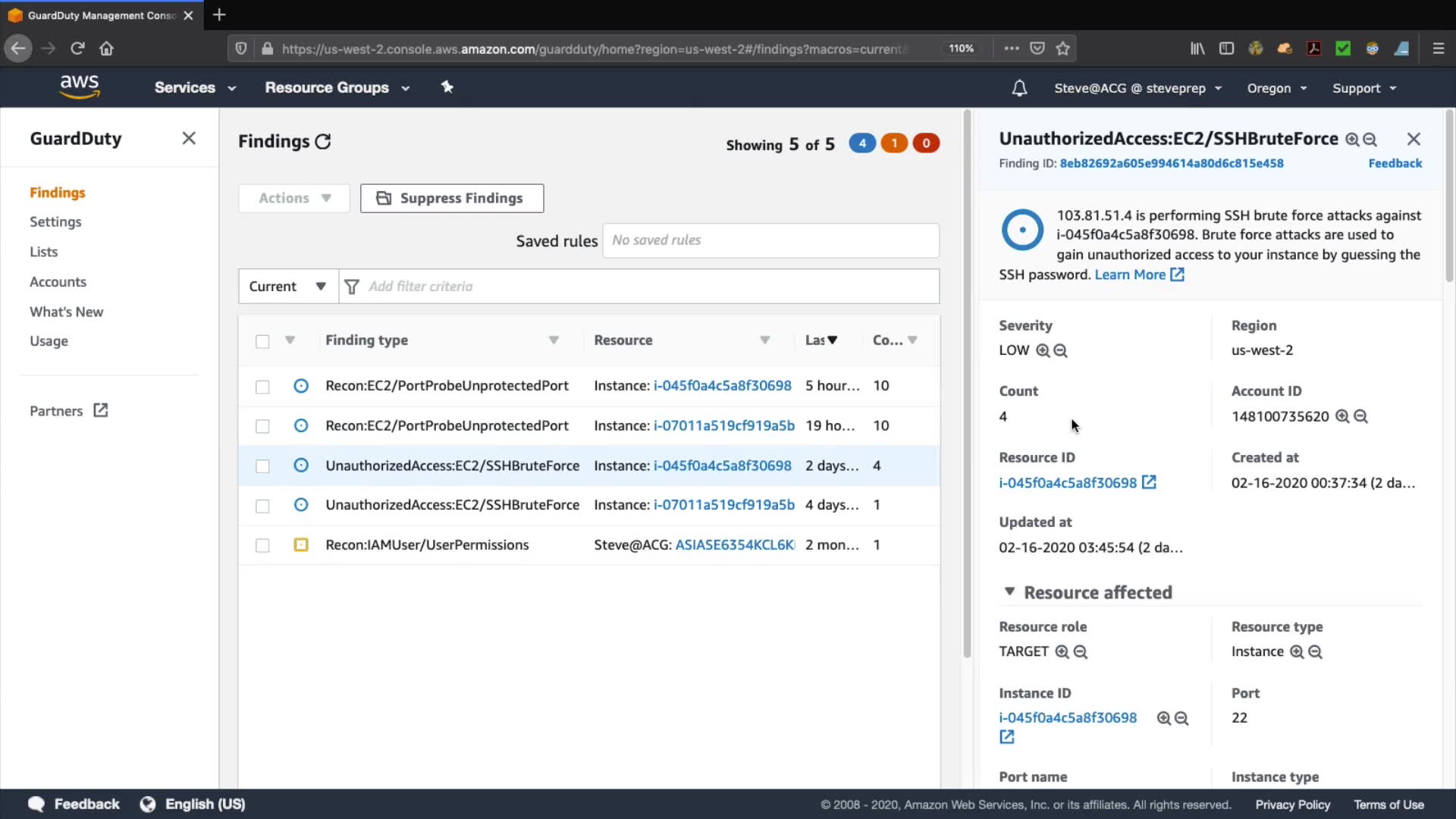Click zoom-in filter icon beside LOW severity

1043,350
